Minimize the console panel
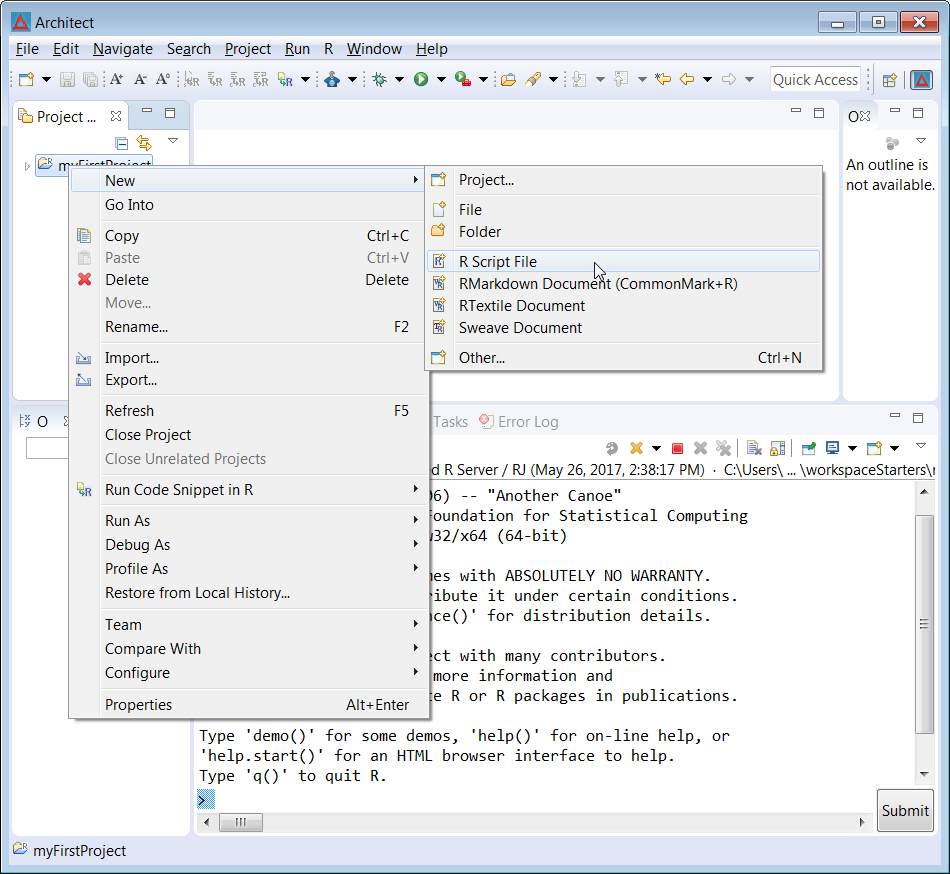The width and height of the screenshot is (950, 874). click(895, 416)
